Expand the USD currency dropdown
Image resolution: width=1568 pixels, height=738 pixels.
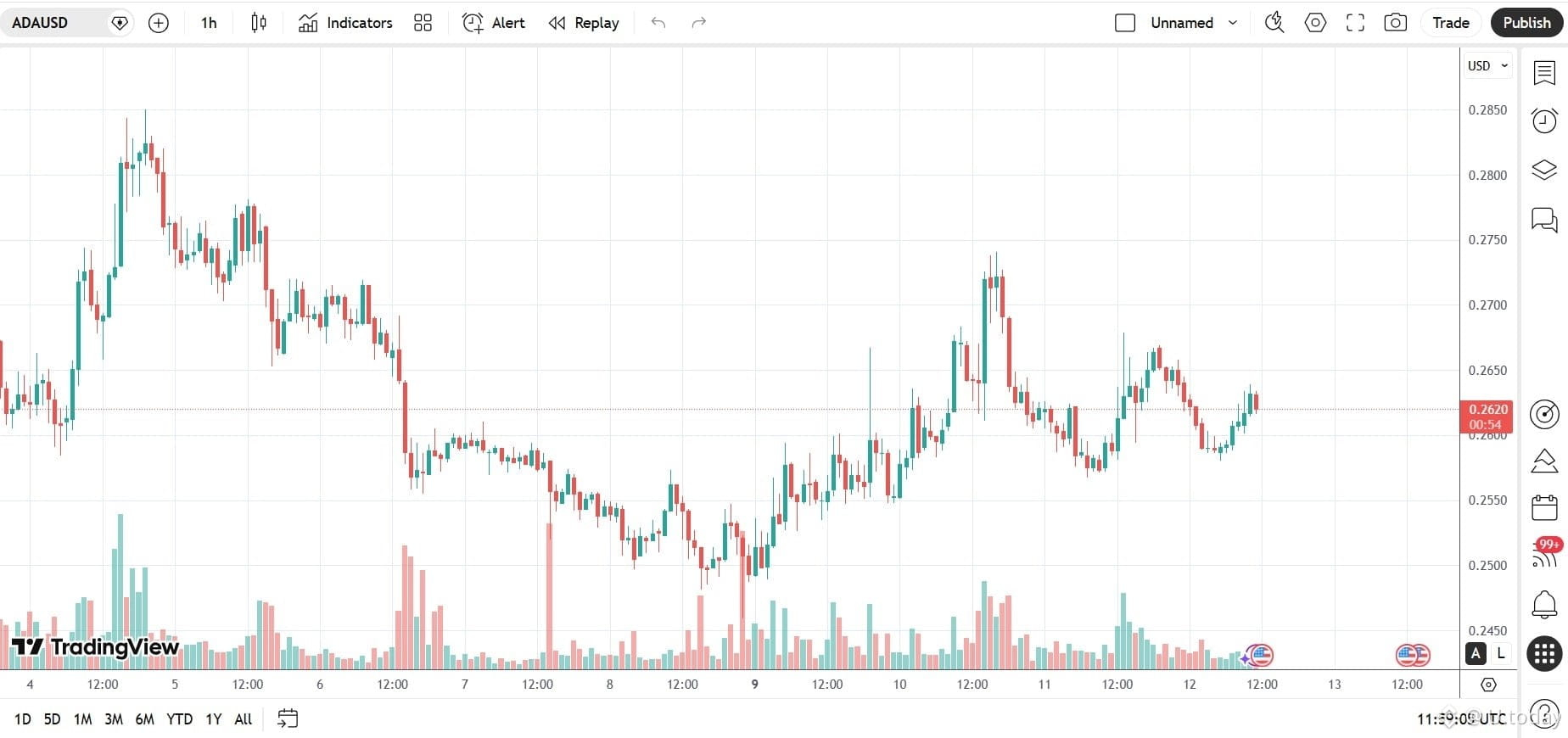(x=1487, y=65)
